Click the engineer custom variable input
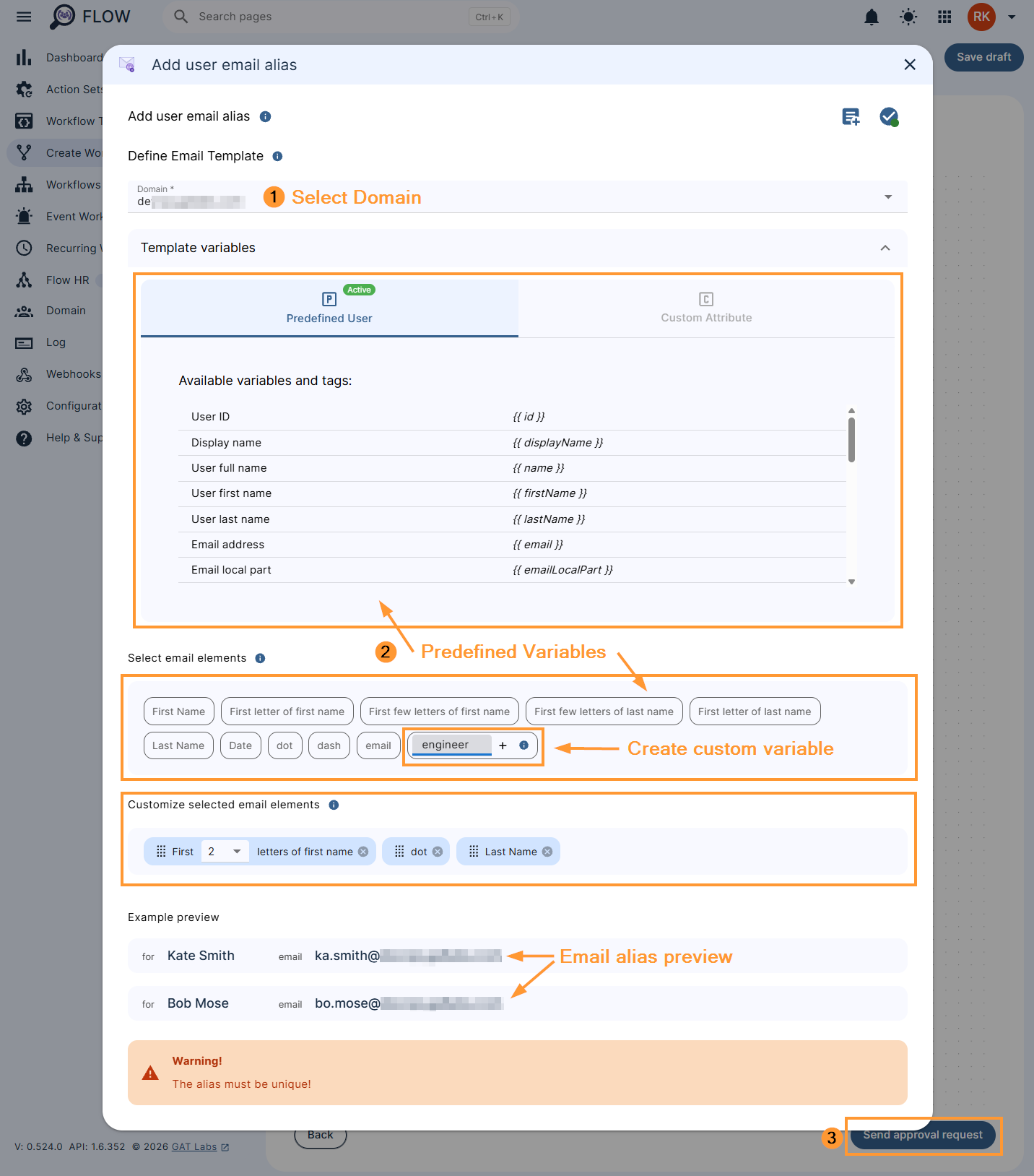 click(451, 745)
